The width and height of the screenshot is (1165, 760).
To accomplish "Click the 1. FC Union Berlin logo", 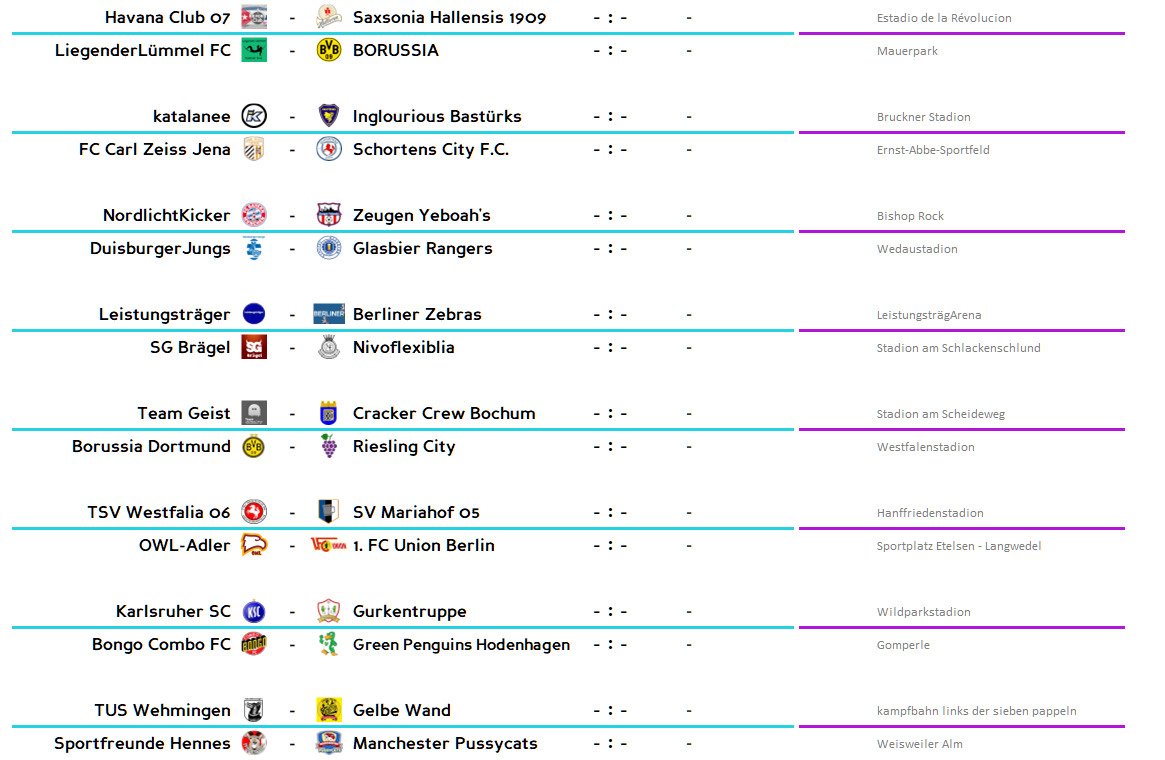I will click(x=328, y=545).
